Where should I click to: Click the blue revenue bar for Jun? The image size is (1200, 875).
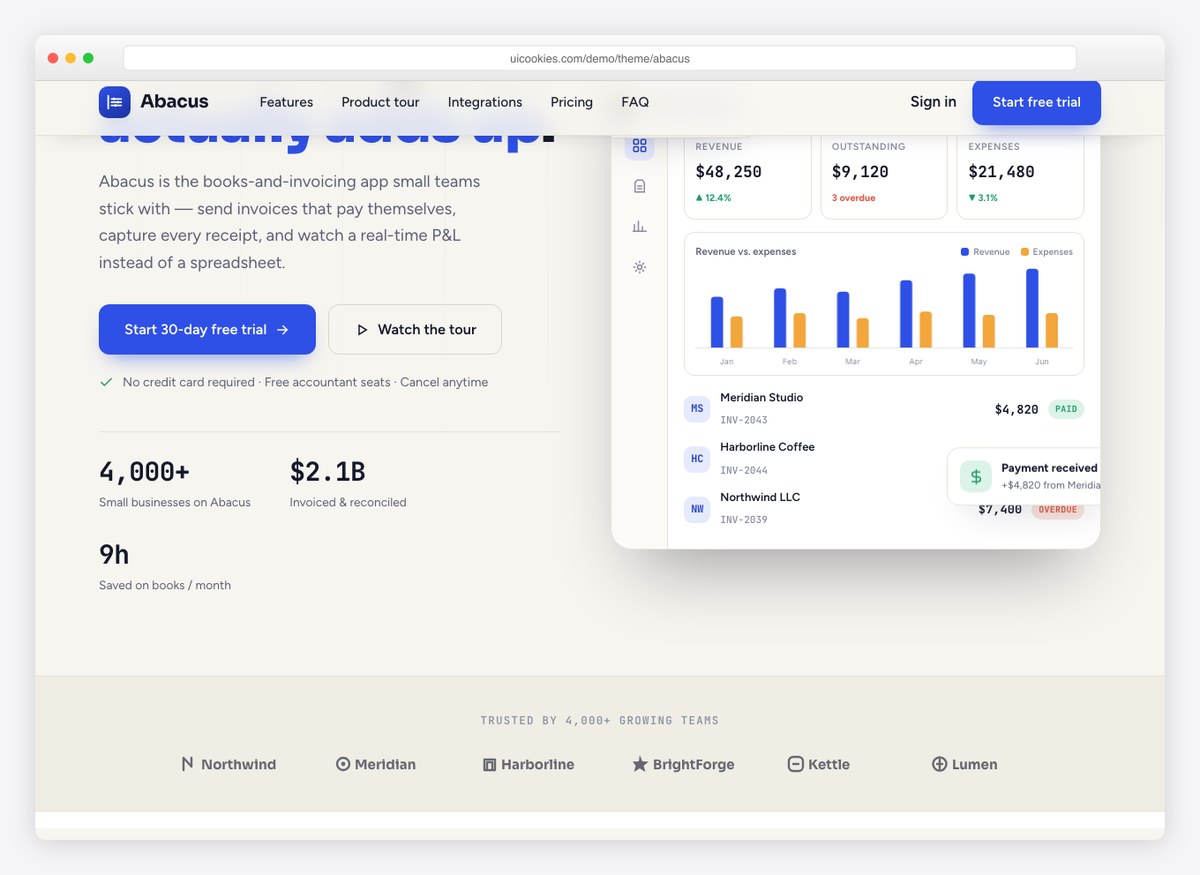[x=1032, y=308]
